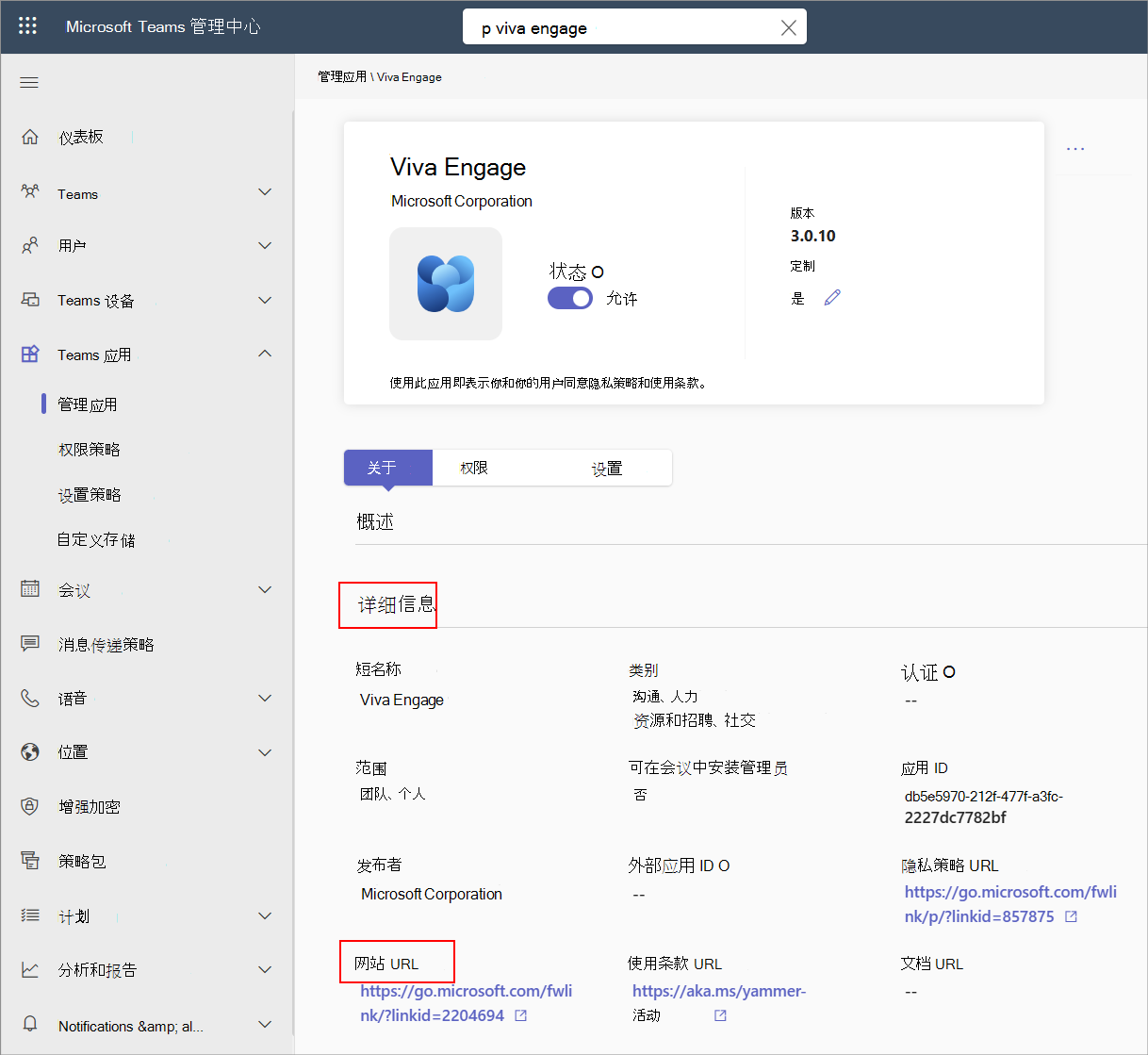
Task: Click the 用户 users icon
Action: click(30, 245)
